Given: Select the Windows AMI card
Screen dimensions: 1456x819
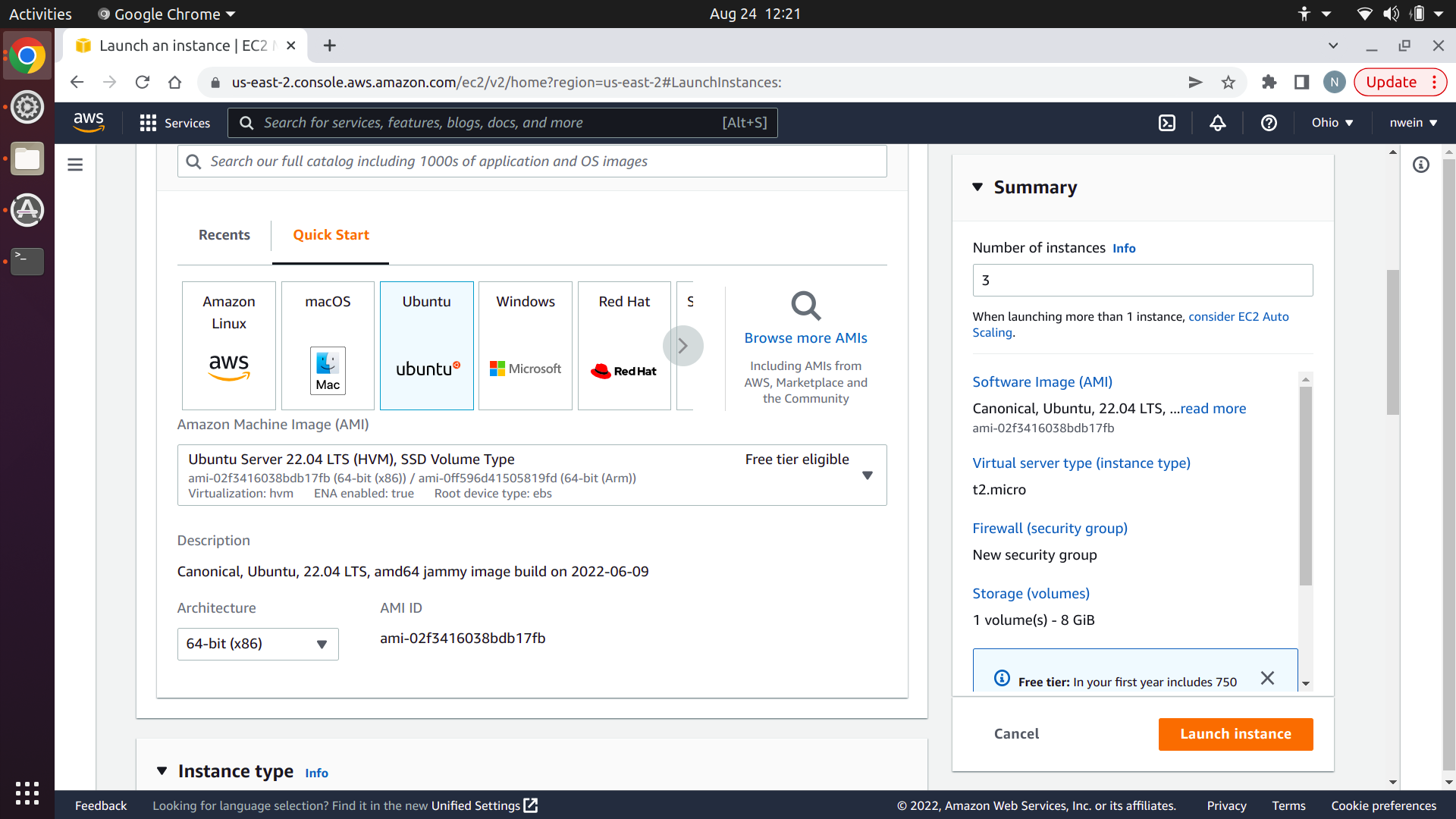Looking at the screenshot, I should click(526, 345).
